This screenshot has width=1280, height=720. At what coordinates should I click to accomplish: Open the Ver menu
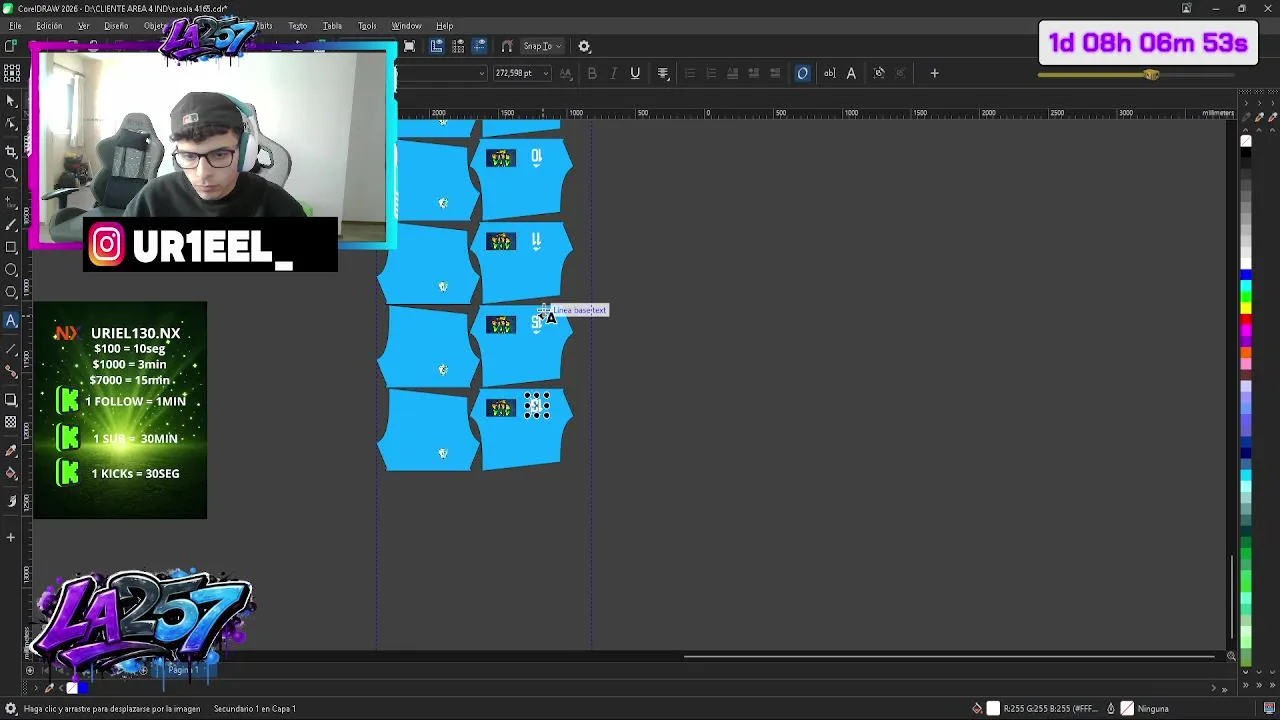tap(84, 26)
